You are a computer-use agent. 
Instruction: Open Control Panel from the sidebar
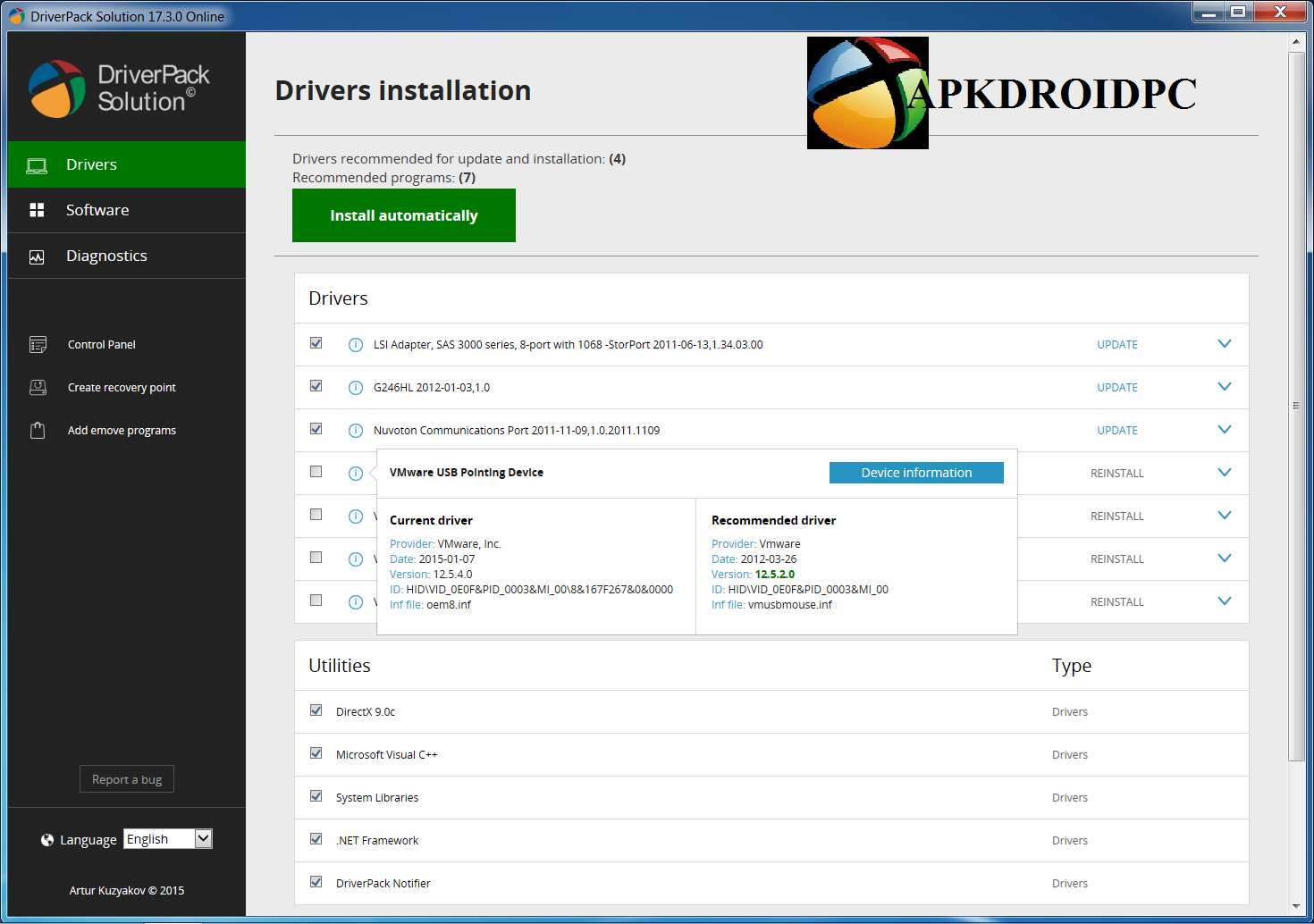[102, 345]
